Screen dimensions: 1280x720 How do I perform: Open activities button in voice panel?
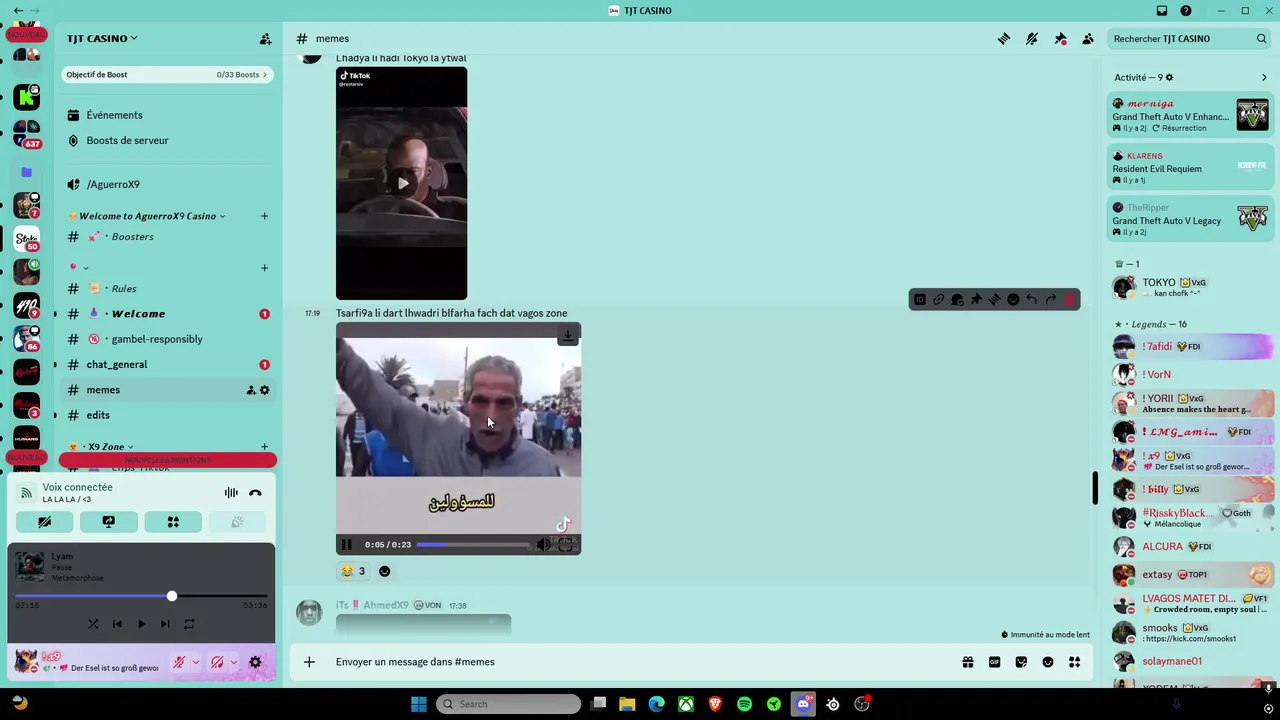click(173, 522)
